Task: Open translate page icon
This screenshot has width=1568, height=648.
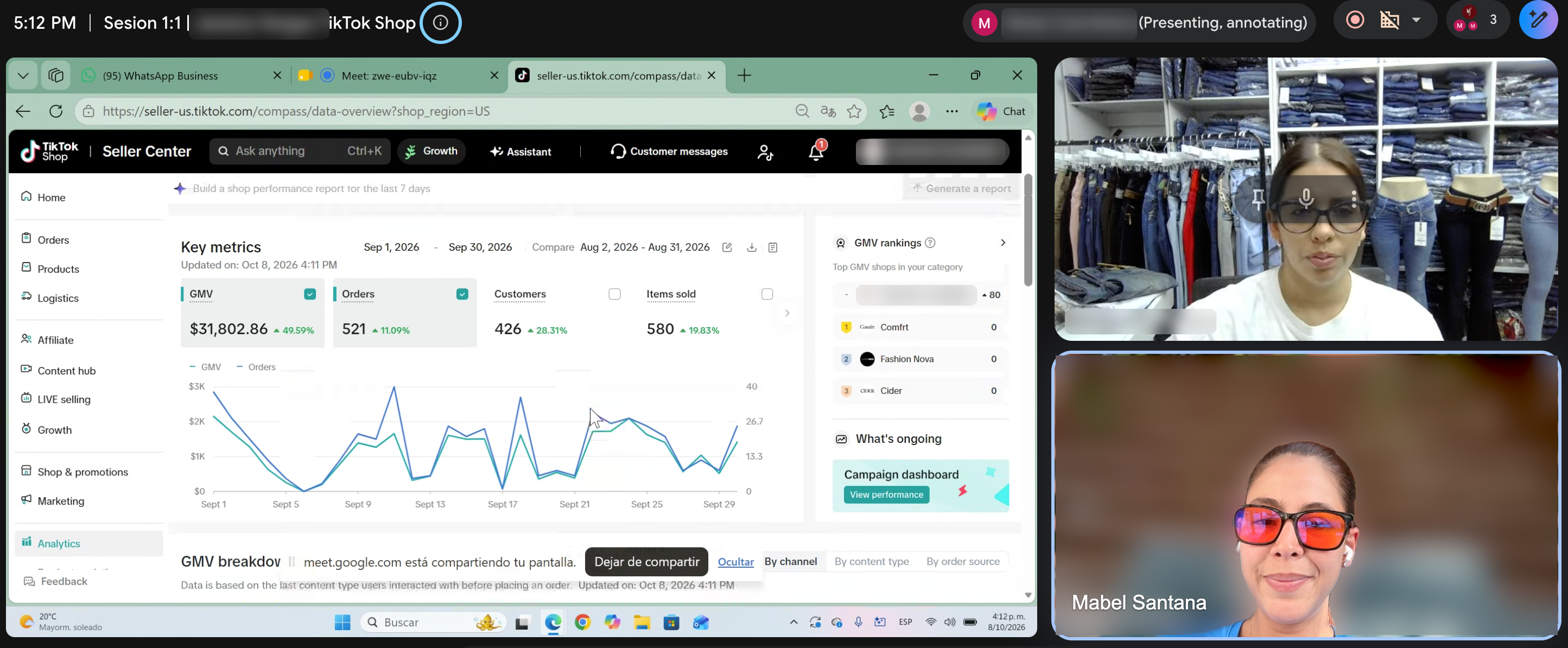Action: pos(828,111)
